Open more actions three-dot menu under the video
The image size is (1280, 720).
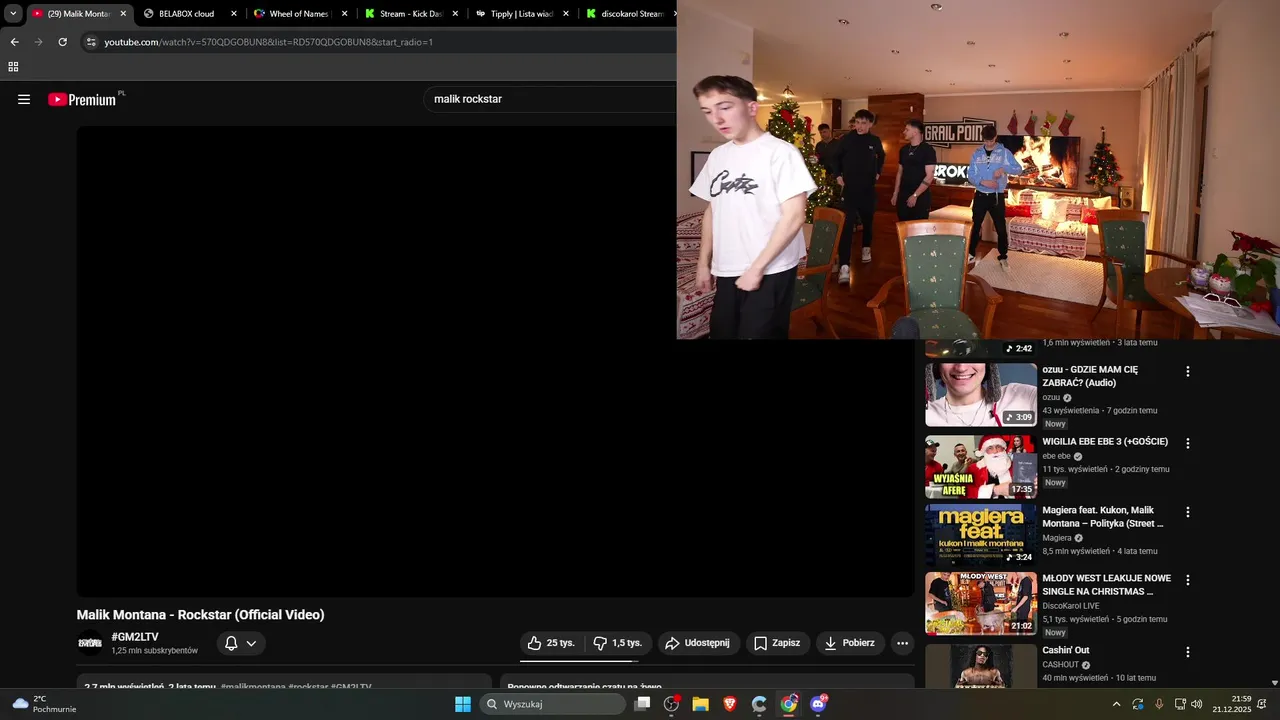tap(902, 643)
